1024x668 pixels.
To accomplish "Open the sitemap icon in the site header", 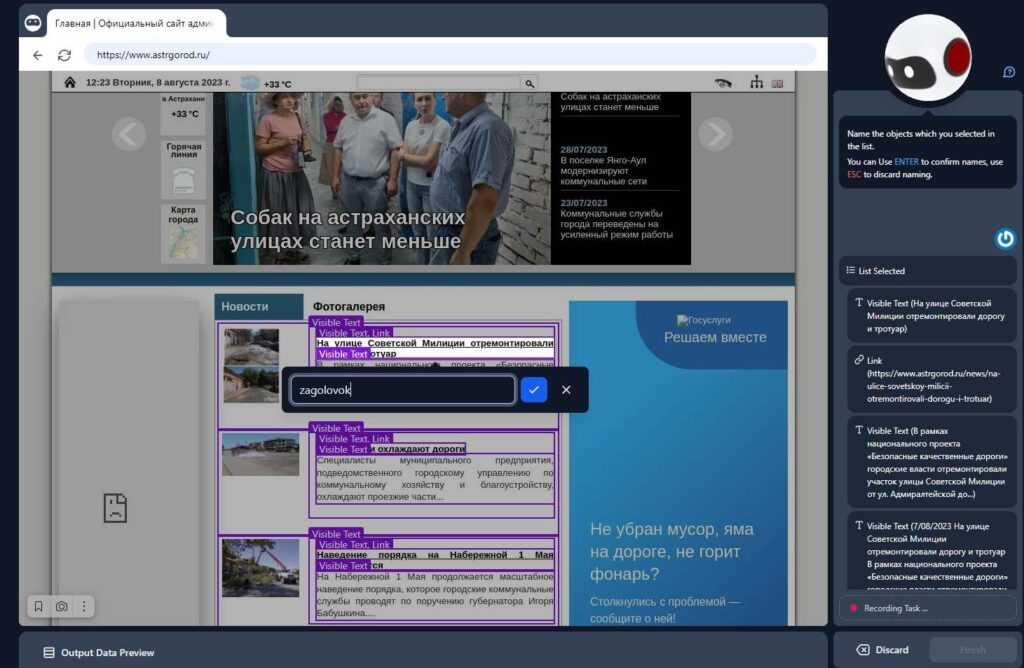I will click(756, 82).
